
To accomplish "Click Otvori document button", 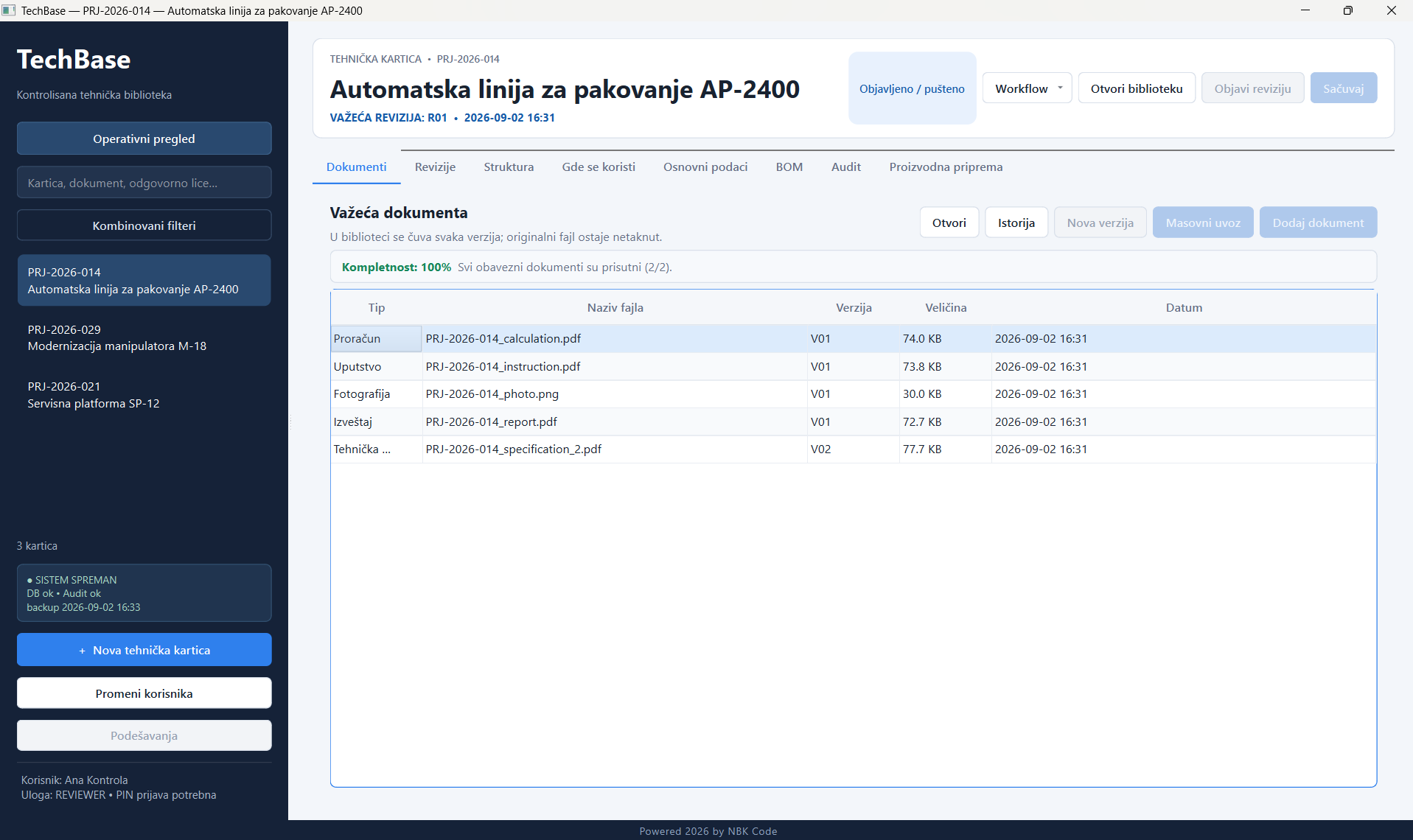I will pyautogui.click(x=949, y=223).
